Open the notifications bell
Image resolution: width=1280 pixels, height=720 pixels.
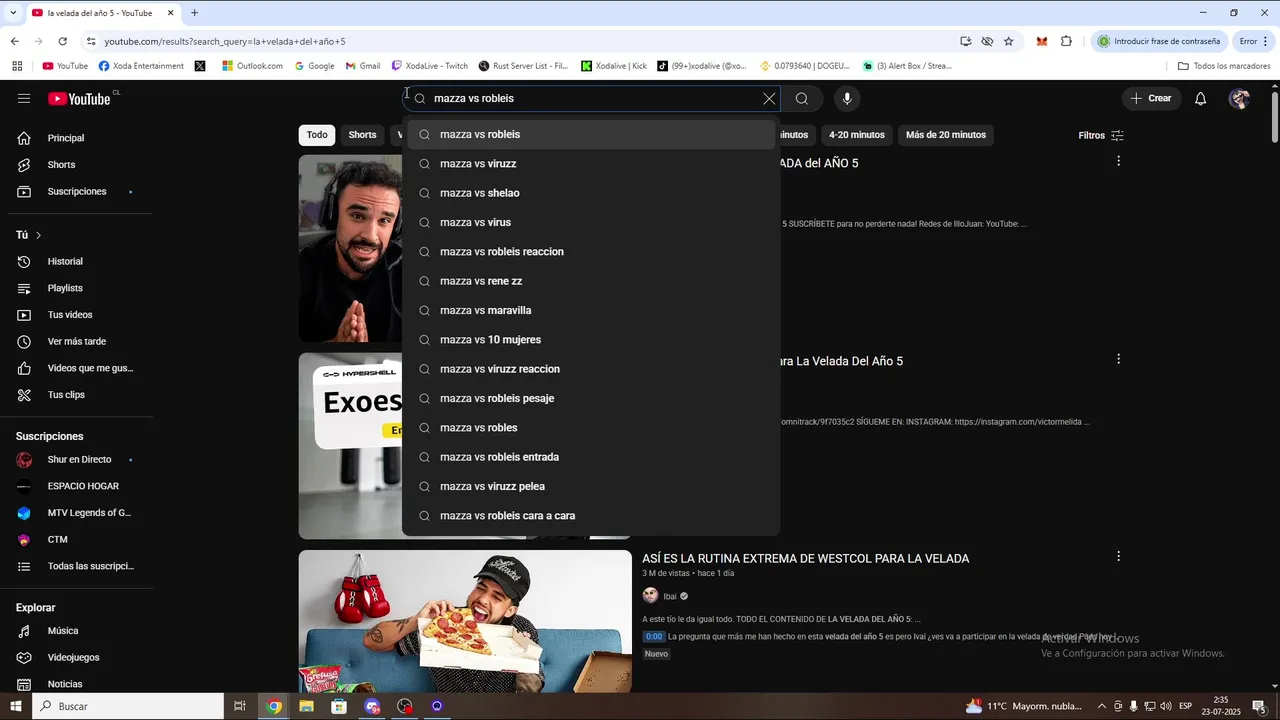1201,98
